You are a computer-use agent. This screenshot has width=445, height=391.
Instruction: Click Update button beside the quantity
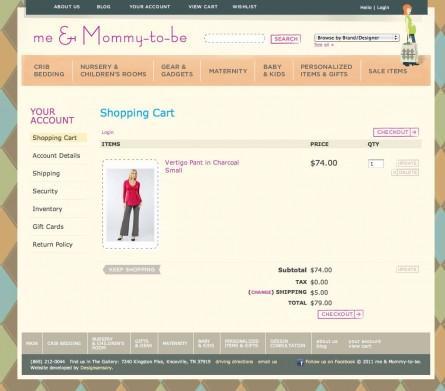coord(407,163)
